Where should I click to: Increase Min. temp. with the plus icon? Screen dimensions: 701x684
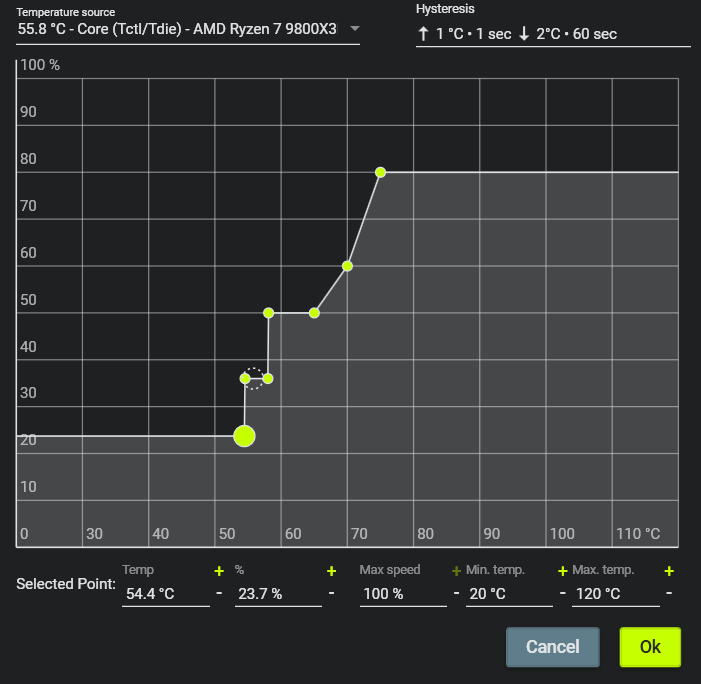pos(563,571)
